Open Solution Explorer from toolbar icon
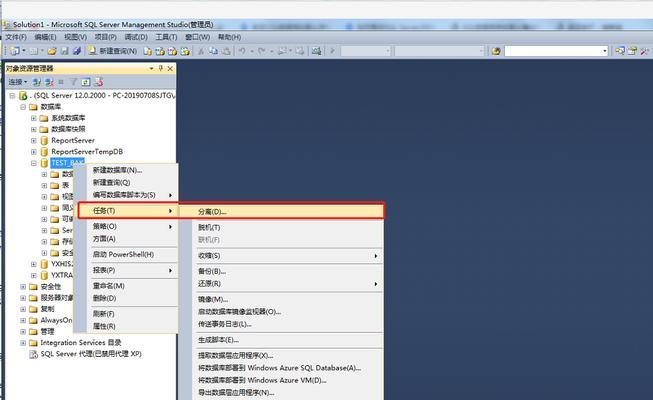The image size is (653, 400). [x=620, y=51]
